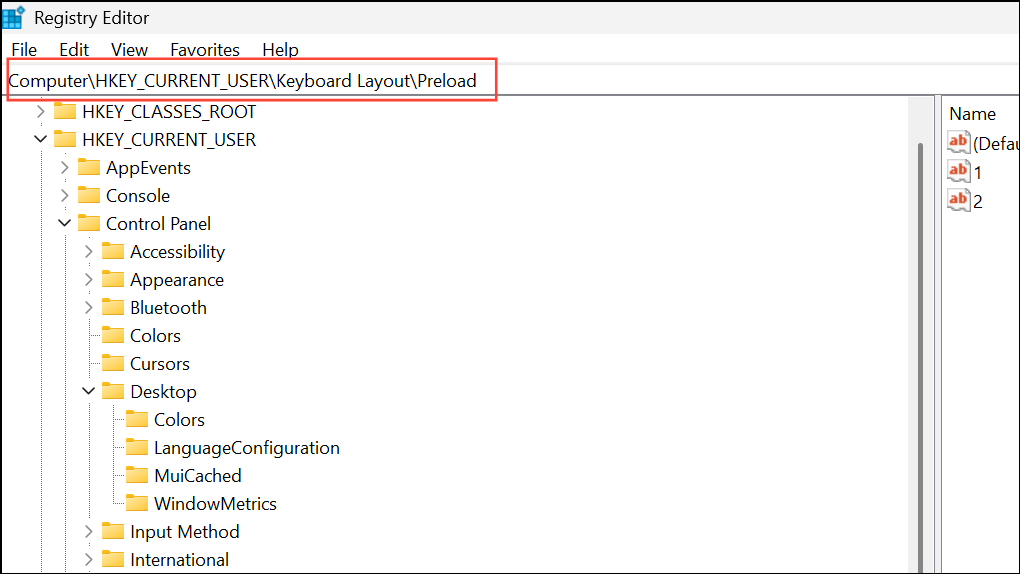Click the MuiCached folder icon

(137, 474)
